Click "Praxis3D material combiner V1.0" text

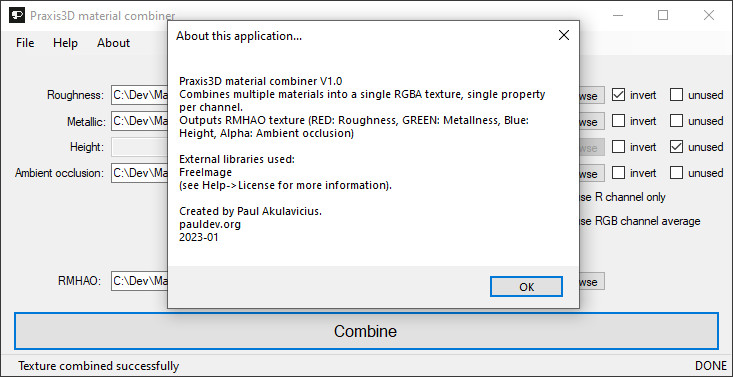pyautogui.click(x=260, y=81)
